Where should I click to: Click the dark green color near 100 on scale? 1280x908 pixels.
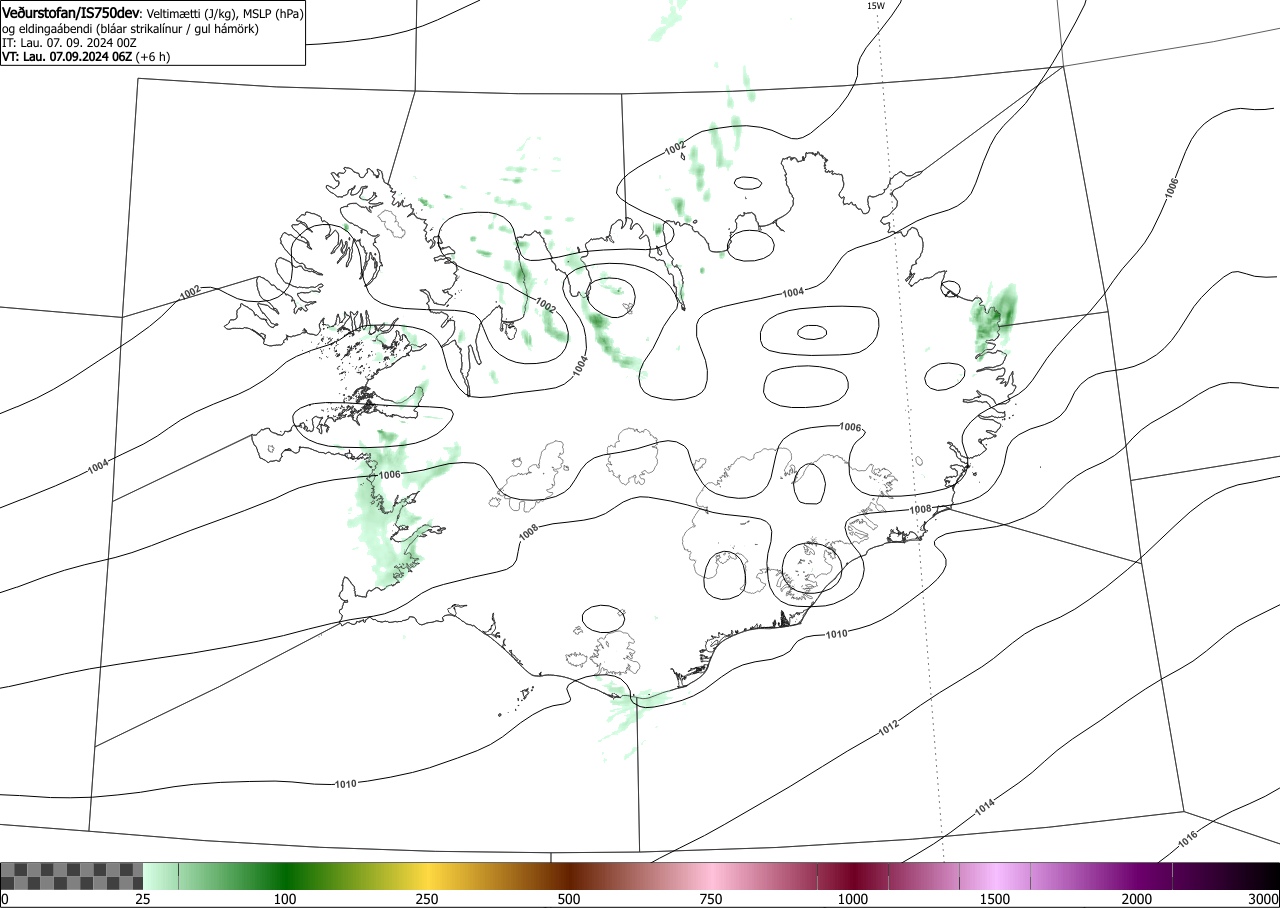[x=285, y=876]
